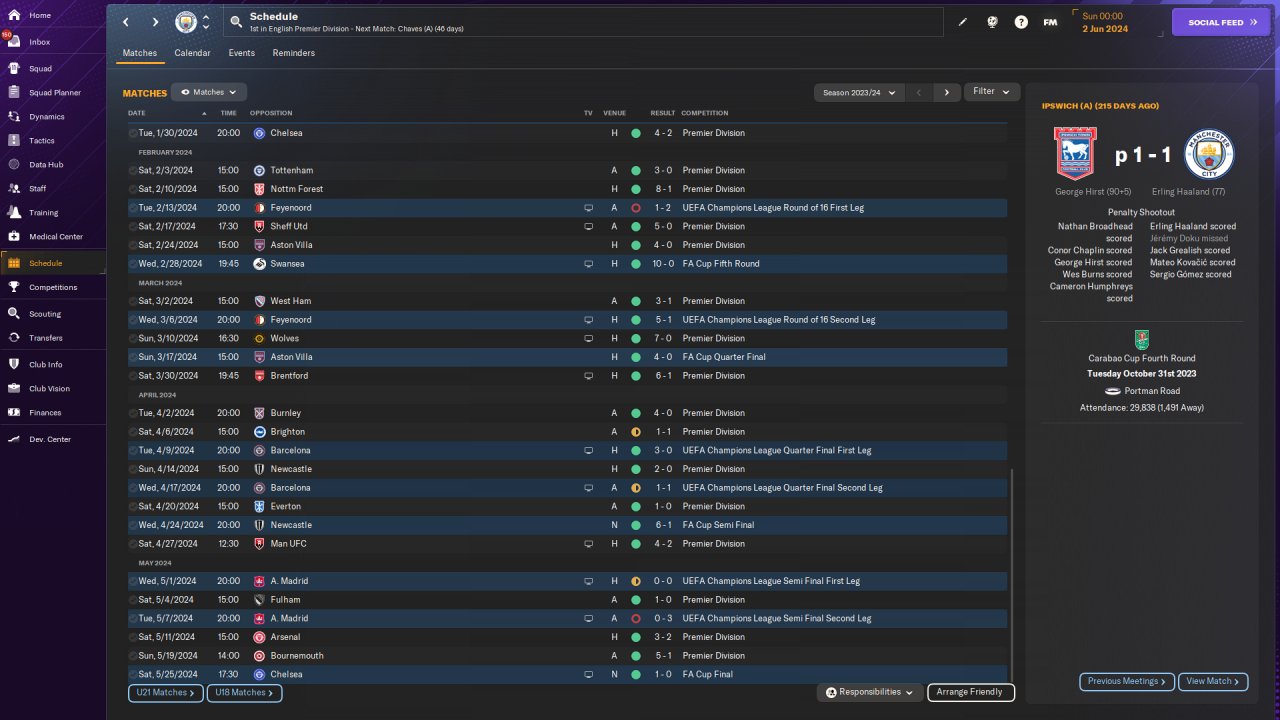Open the U21 Matches list
The width and height of the screenshot is (1280, 720).
(166, 692)
